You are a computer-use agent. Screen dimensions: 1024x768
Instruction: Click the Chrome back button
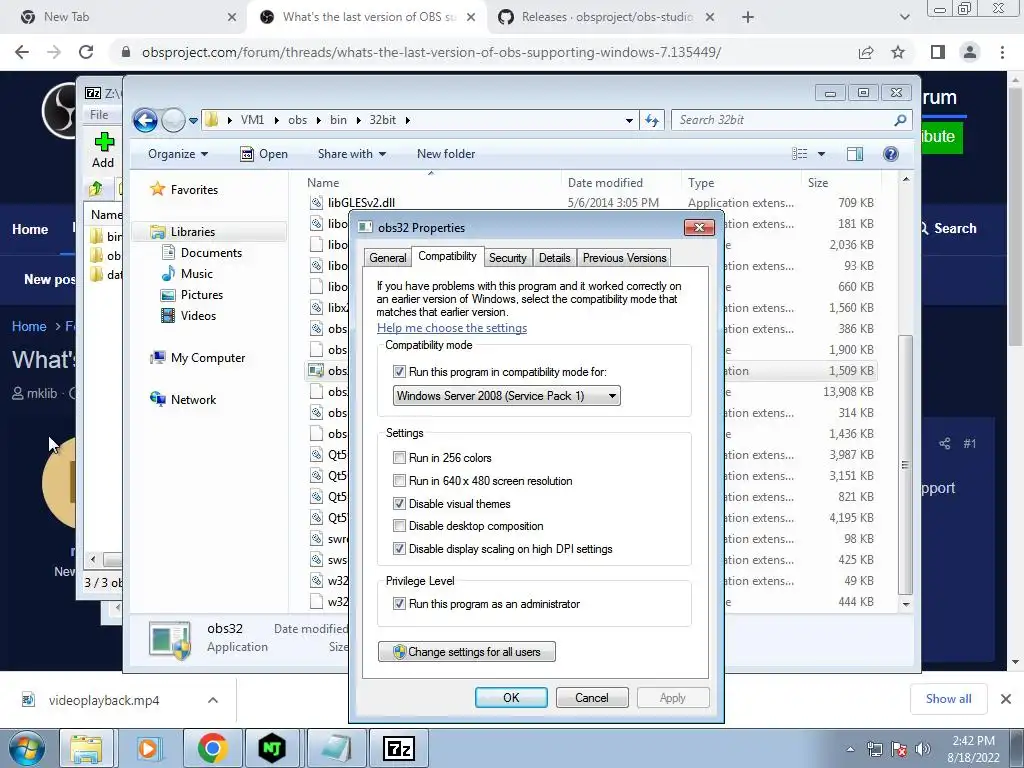(x=22, y=52)
